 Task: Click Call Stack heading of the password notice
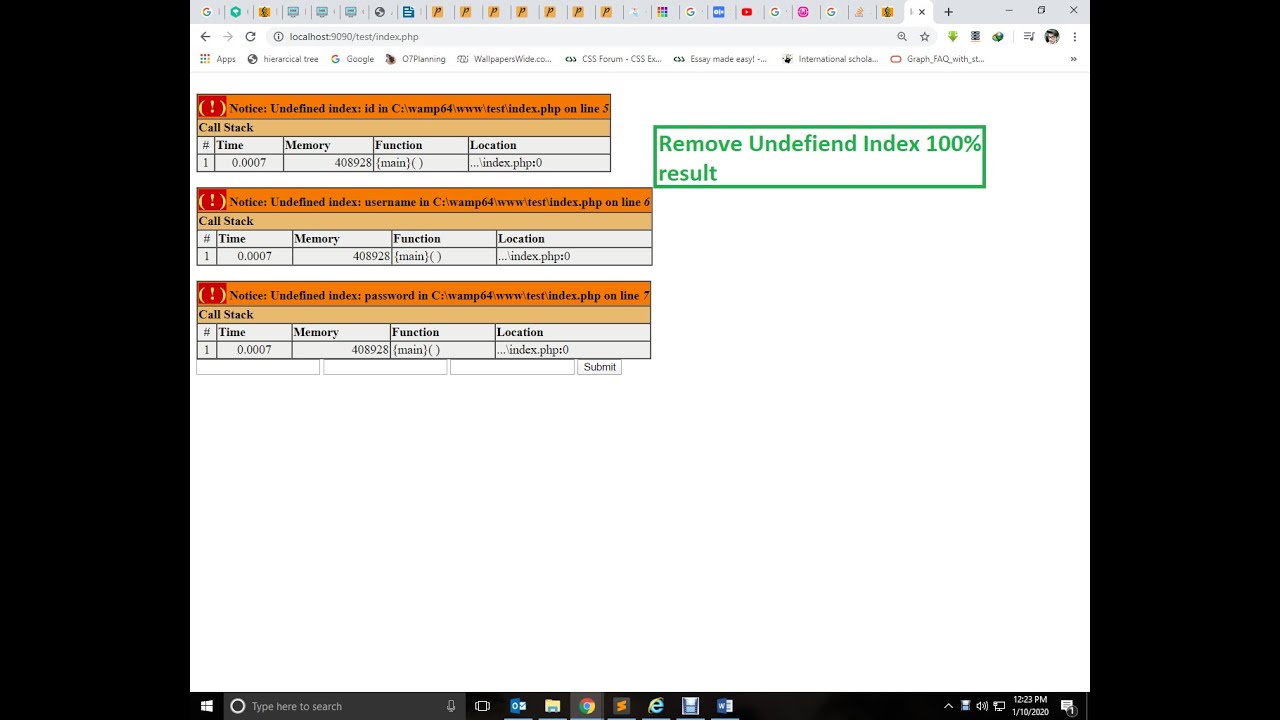(226, 315)
